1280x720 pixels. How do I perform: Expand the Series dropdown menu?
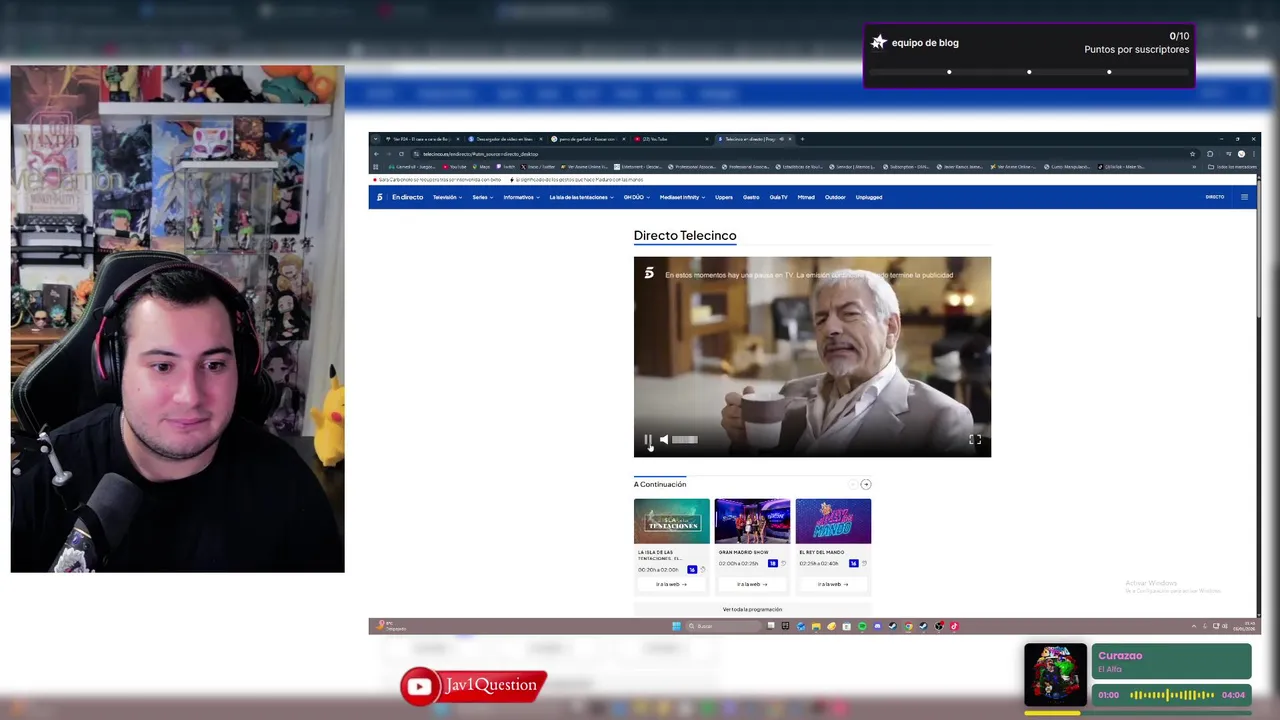coord(483,197)
